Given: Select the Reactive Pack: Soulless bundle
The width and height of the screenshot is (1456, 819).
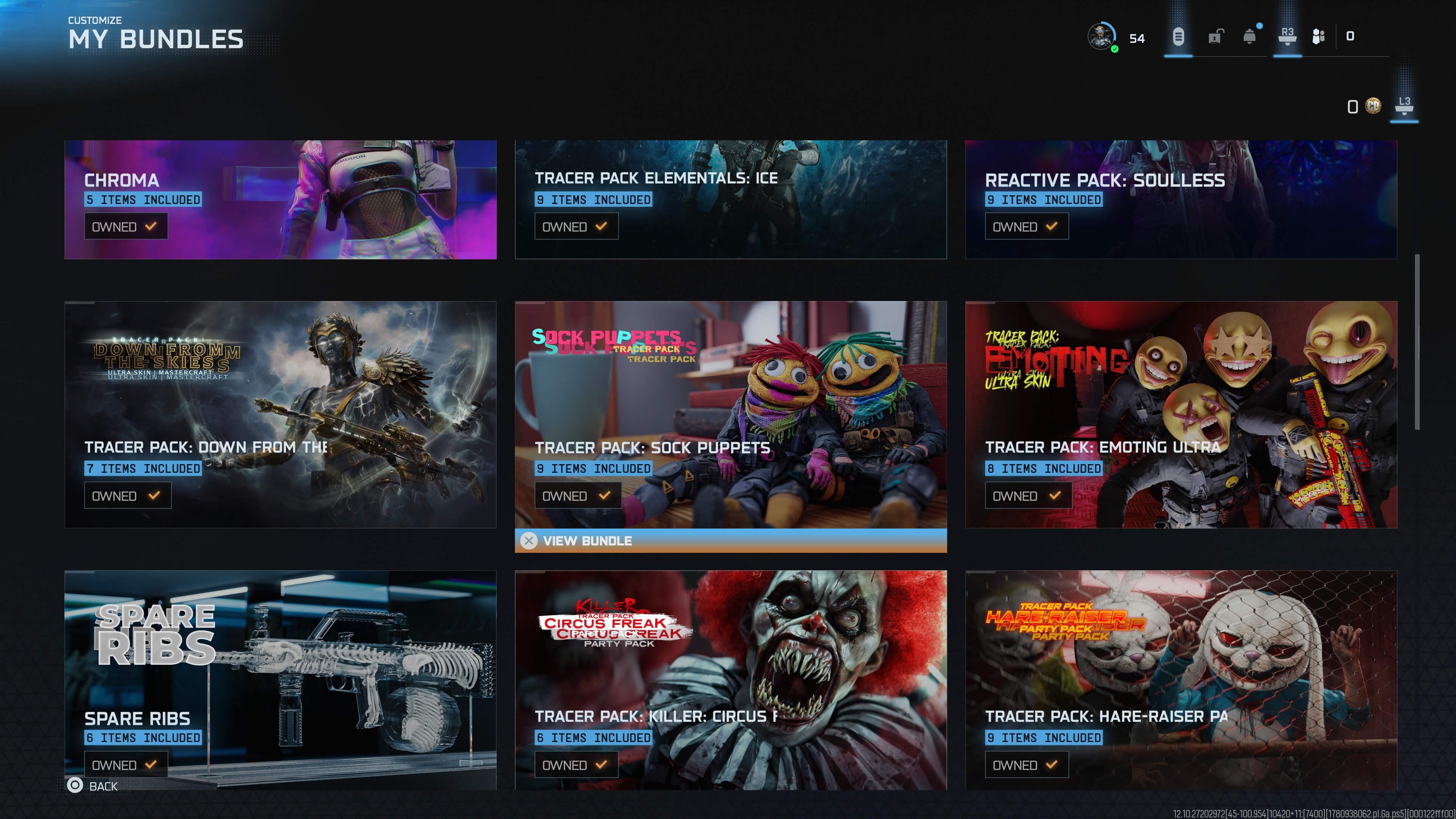Looking at the screenshot, I should click(x=1181, y=199).
